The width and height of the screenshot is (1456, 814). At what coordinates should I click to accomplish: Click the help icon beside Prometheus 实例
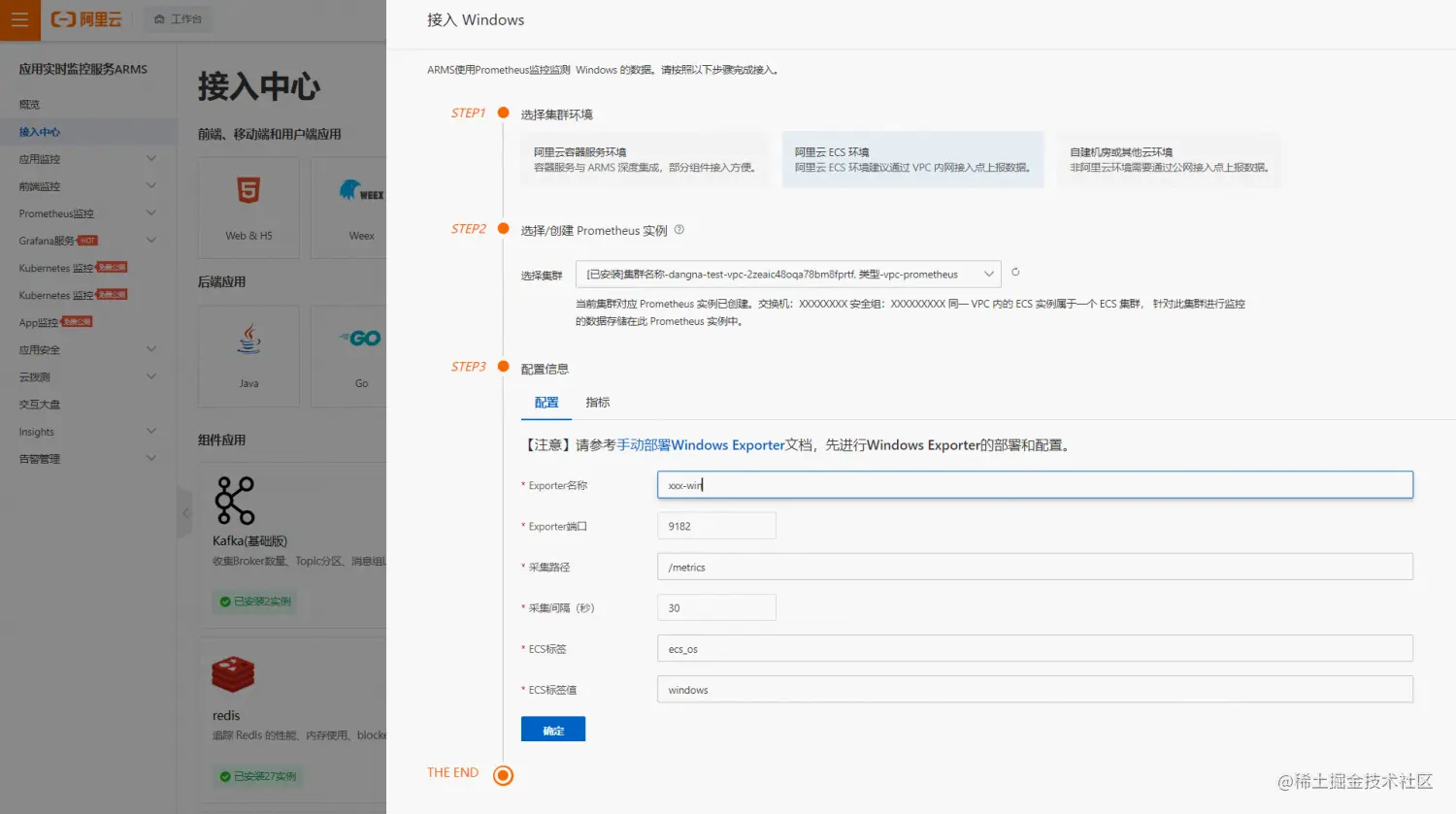tap(679, 230)
